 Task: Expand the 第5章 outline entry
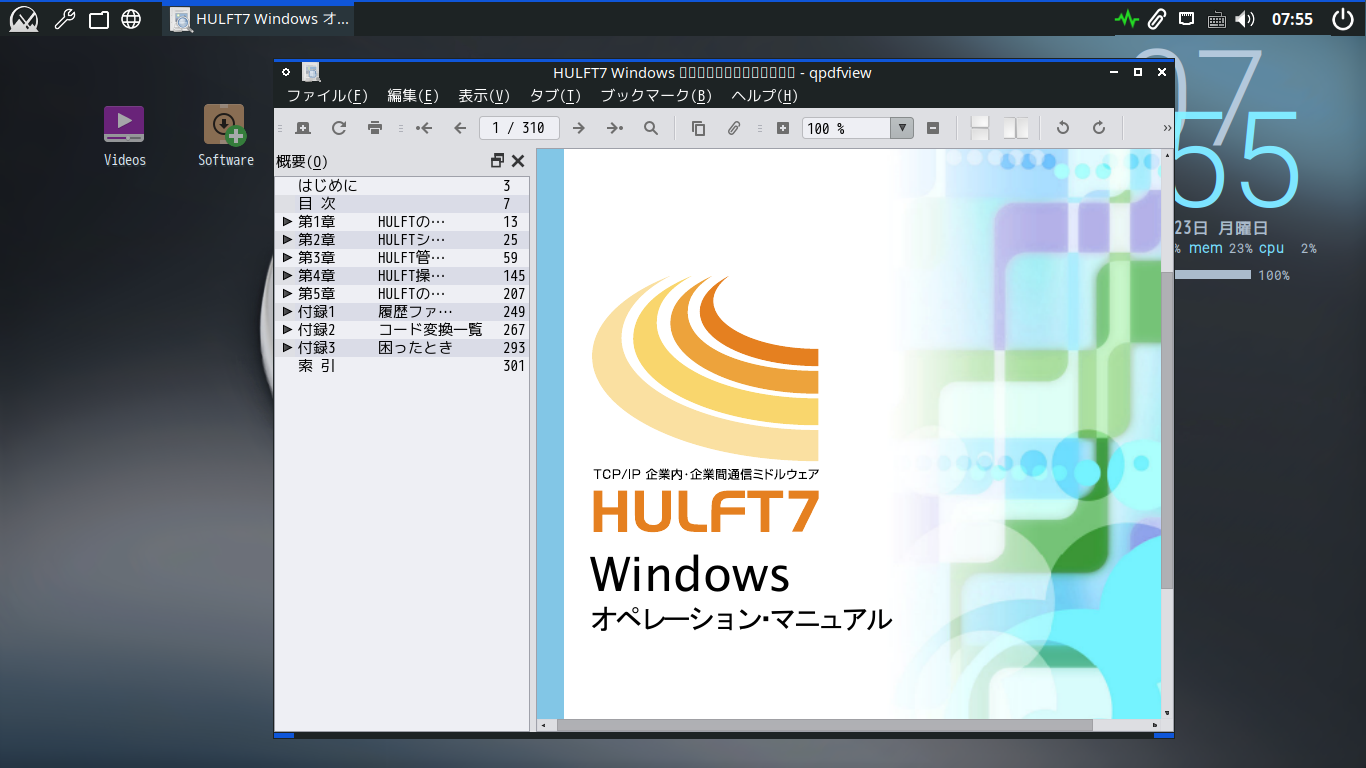tap(287, 294)
